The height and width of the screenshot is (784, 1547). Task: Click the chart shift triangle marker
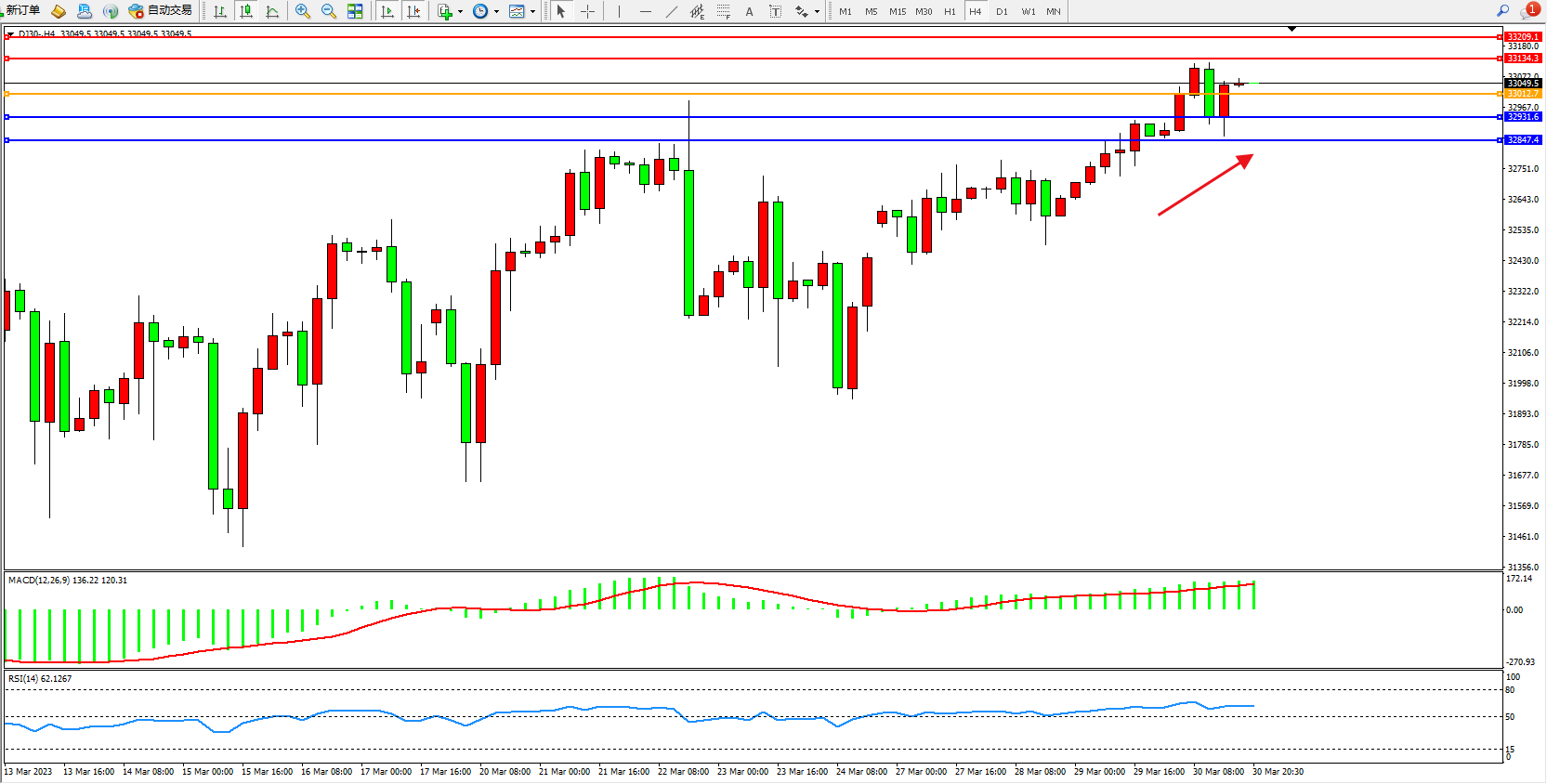1291,30
